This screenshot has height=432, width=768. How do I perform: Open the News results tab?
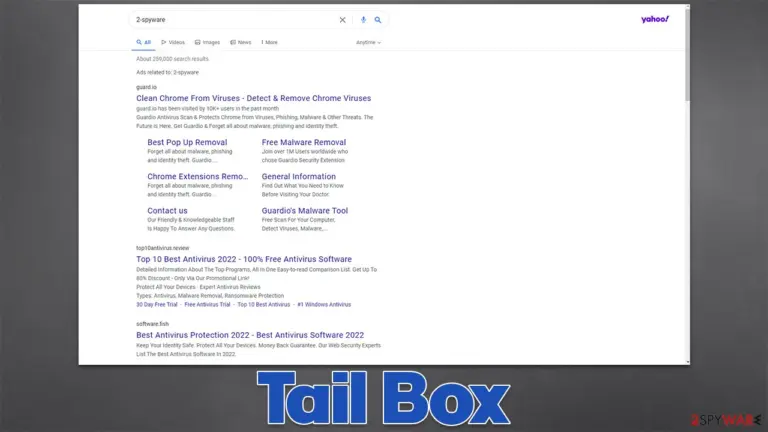point(240,43)
